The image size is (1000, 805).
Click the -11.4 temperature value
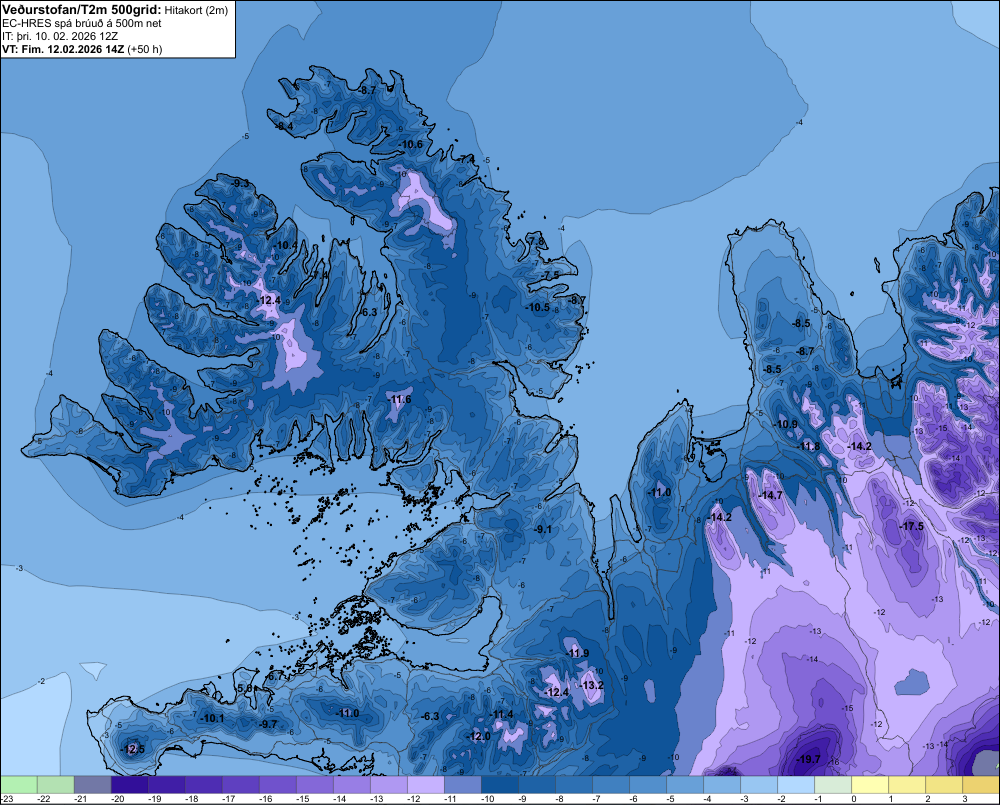tap(501, 714)
